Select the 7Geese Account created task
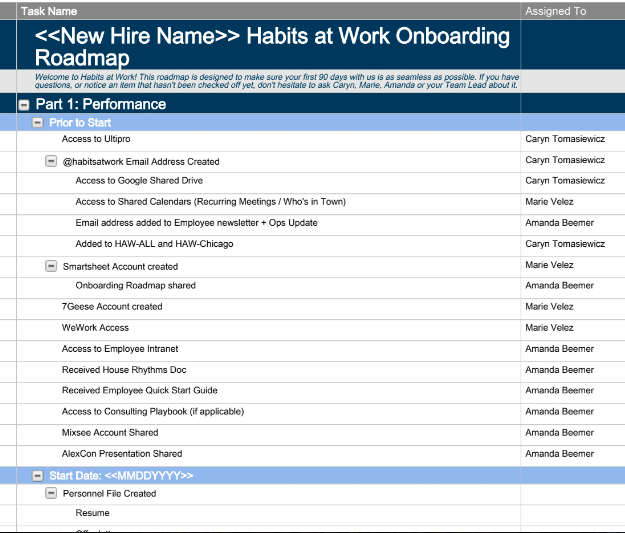 [112, 307]
